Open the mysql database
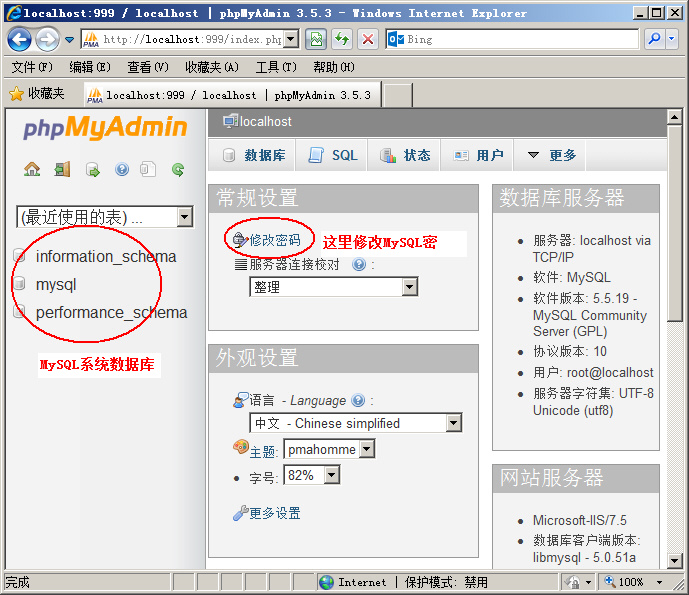This screenshot has height=595, width=689. (56, 284)
